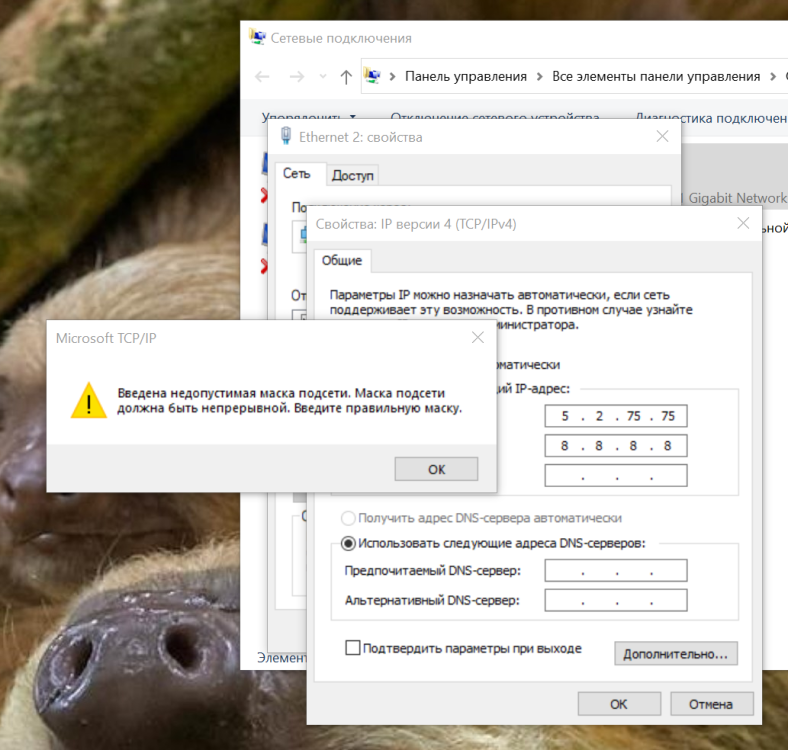
Task: Open the Дополнительно... advanced settings
Action: pos(675,653)
